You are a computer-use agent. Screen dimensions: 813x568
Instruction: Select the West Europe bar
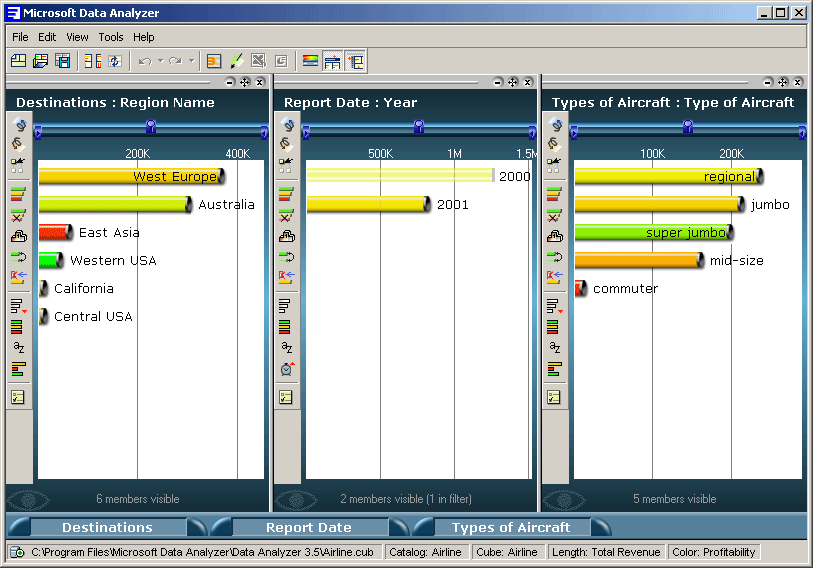point(132,176)
